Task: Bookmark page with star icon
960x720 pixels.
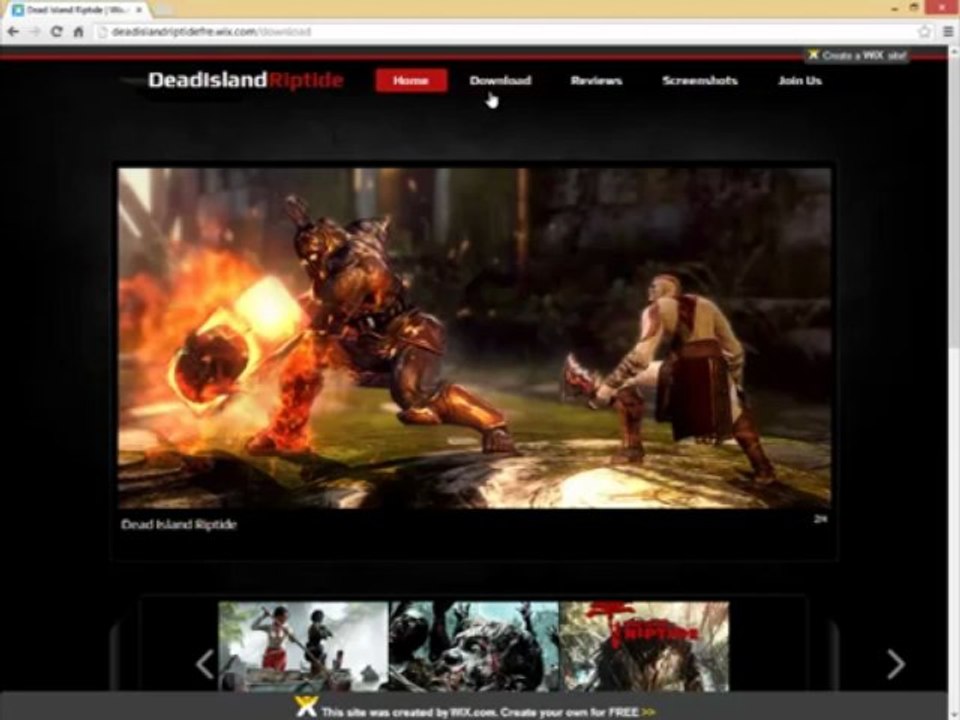Action: pyautogui.click(x=924, y=31)
